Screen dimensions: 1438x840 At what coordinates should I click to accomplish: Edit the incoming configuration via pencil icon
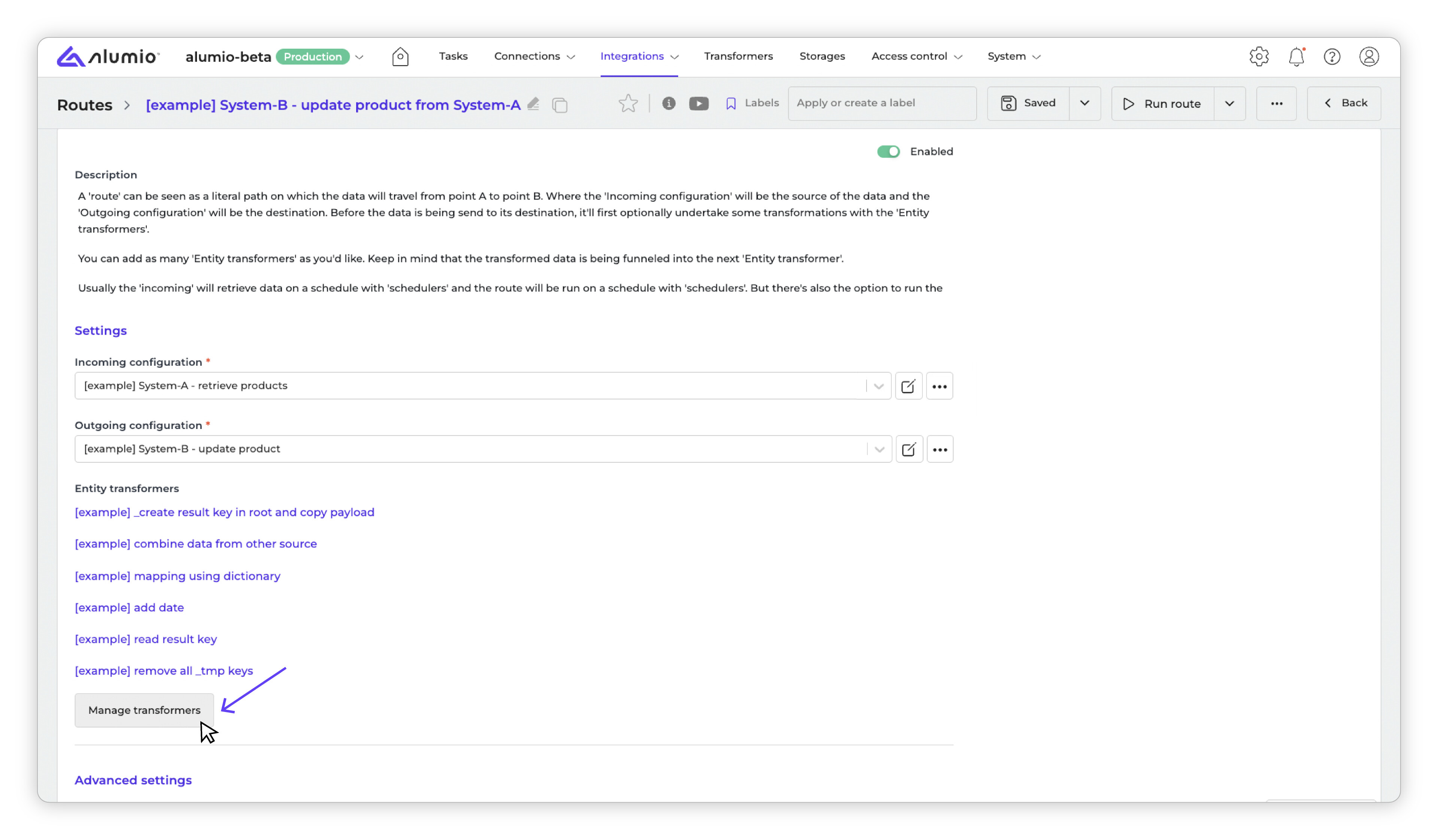coord(908,386)
